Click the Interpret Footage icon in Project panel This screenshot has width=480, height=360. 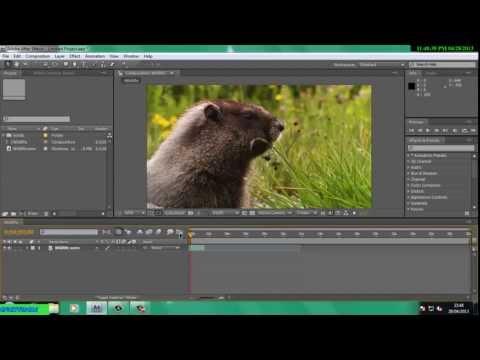(5, 213)
